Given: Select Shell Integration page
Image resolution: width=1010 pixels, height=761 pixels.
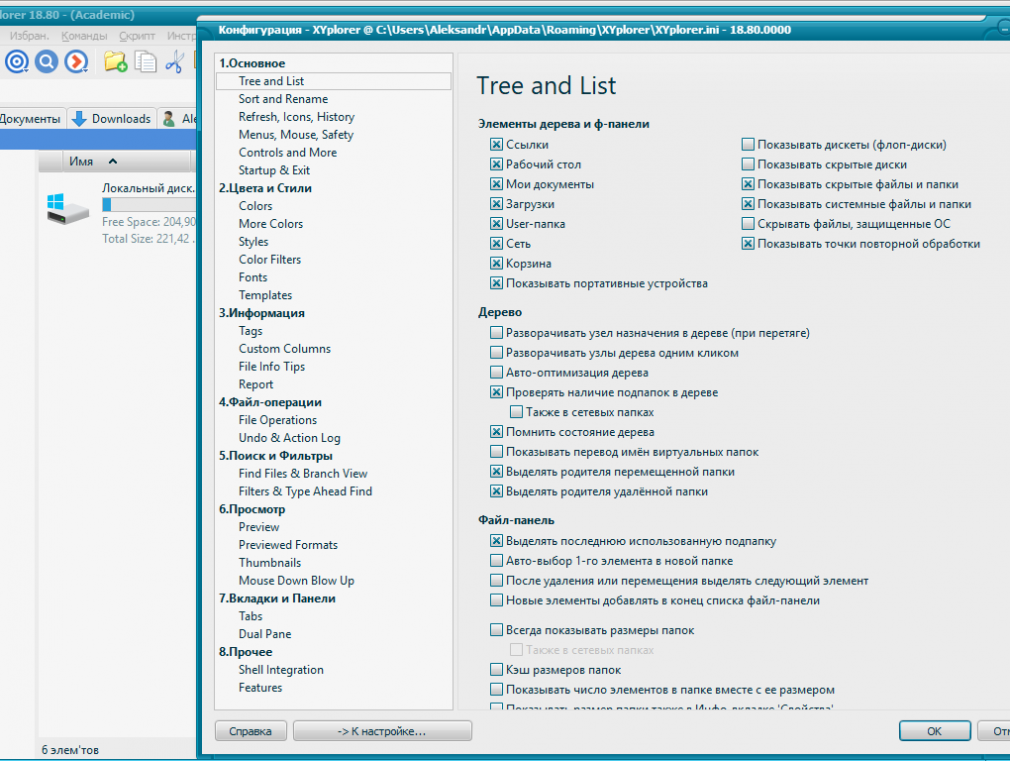Looking at the screenshot, I should (x=281, y=670).
